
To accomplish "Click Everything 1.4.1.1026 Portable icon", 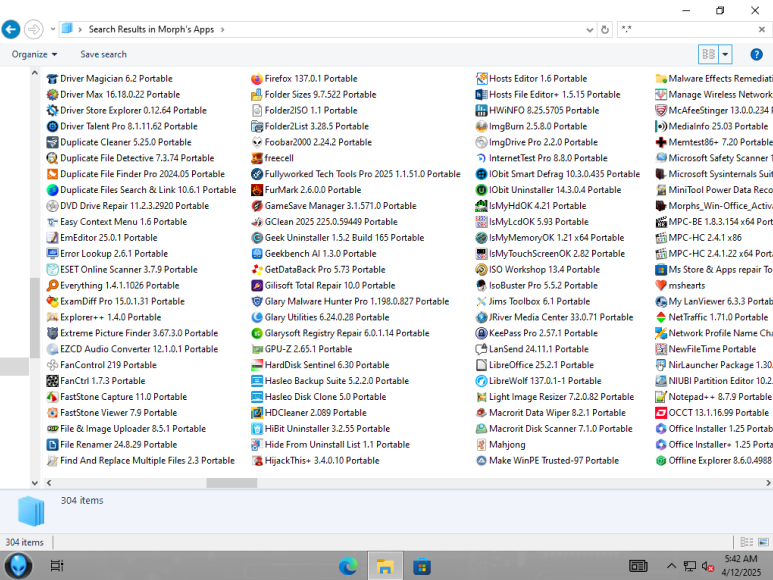I will point(52,285).
